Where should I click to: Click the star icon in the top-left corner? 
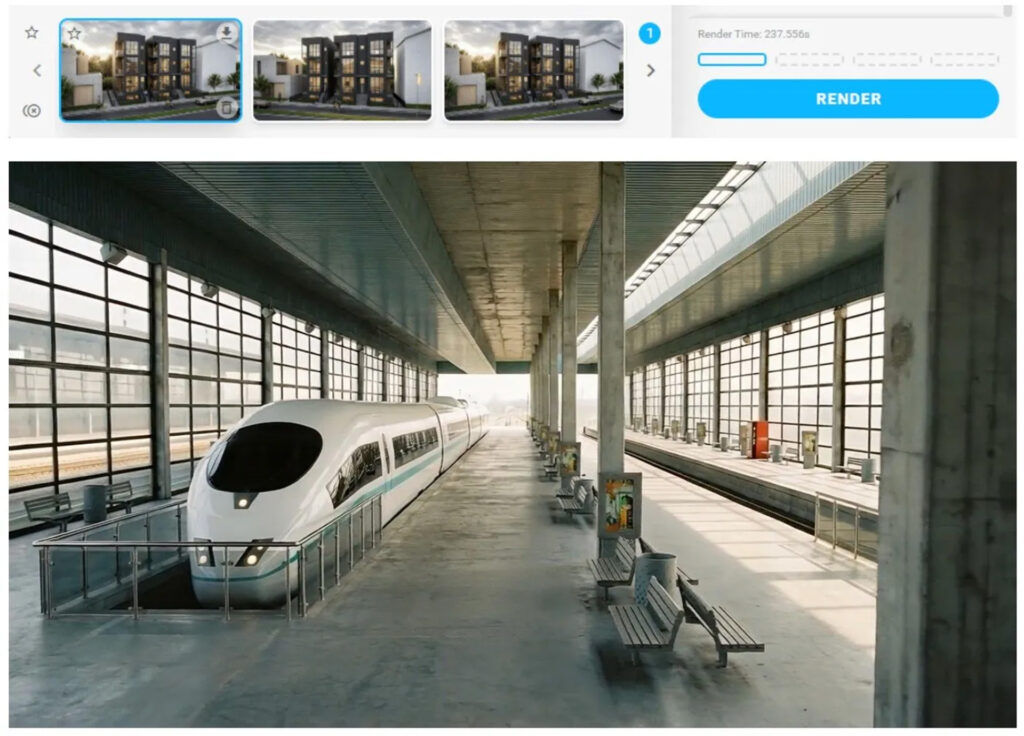click(32, 32)
